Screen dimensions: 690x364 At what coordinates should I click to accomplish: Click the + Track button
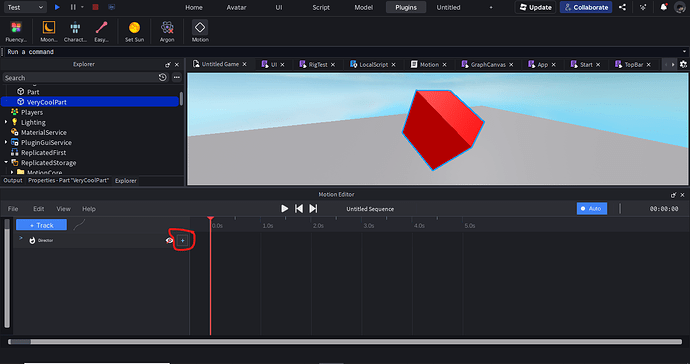(41, 225)
